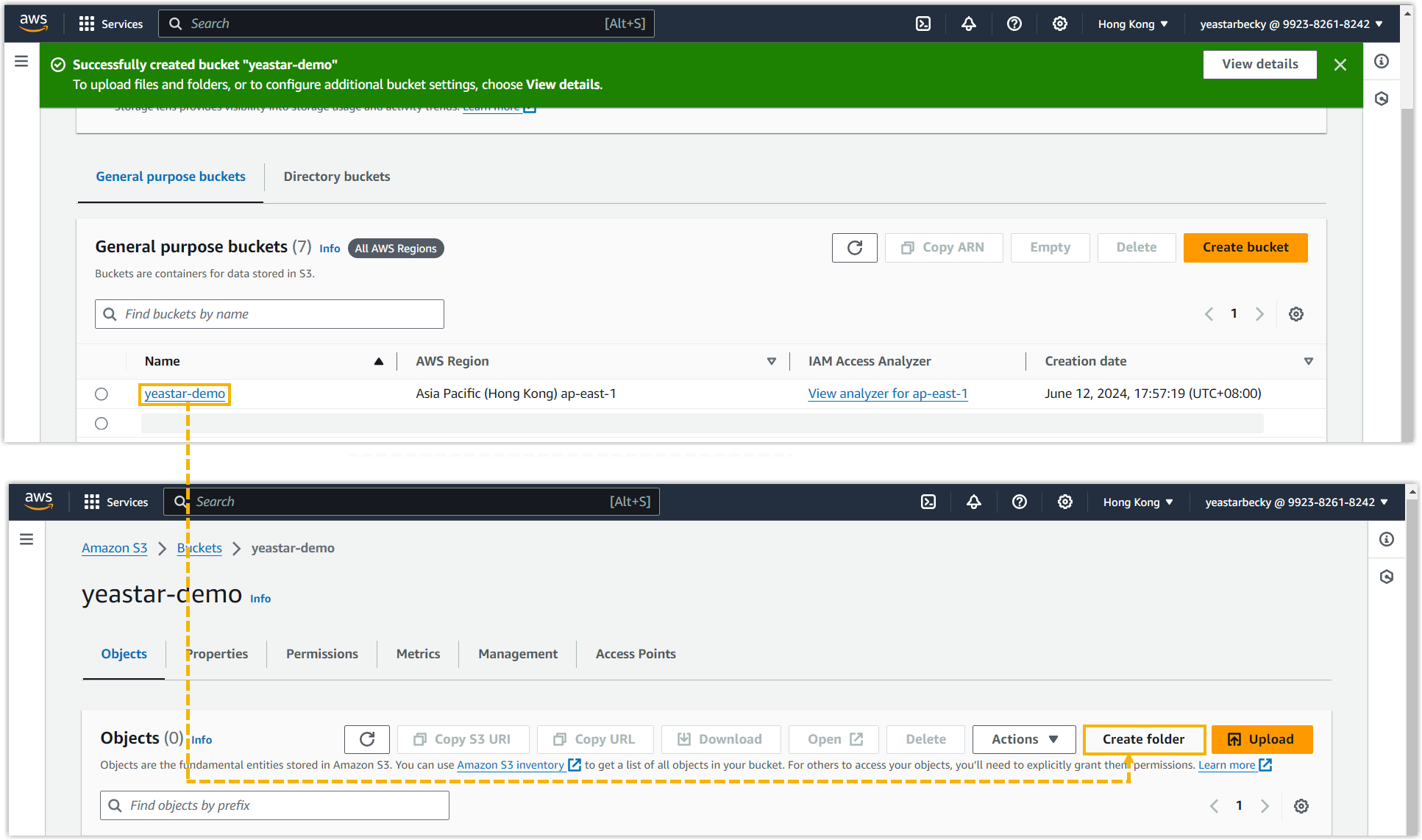The image size is (1422, 840).
Task: Open the help question-mark icon in top bar
Action: pyautogui.click(x=1014, y=24)
